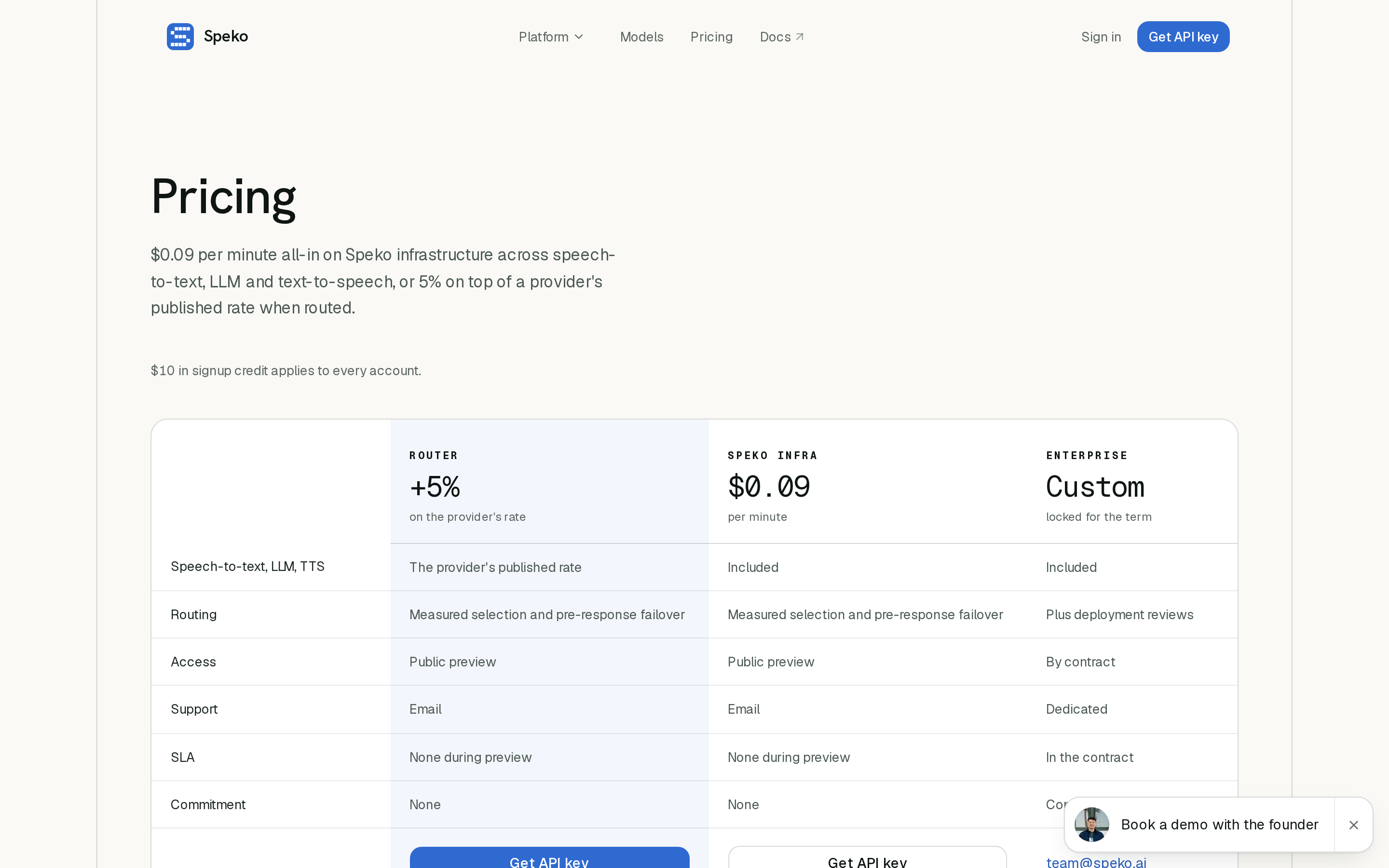The width and height of the screenshot is (1389, 868).
Task: Click the Platform chevron icon
Action: click(579, 37)
